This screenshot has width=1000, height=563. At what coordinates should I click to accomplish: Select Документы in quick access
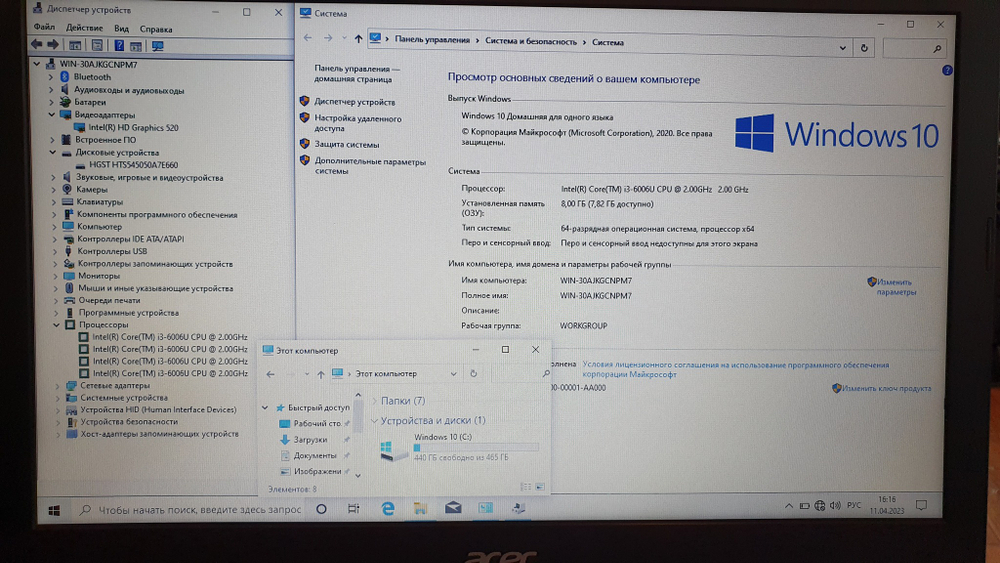pos(314,456)
